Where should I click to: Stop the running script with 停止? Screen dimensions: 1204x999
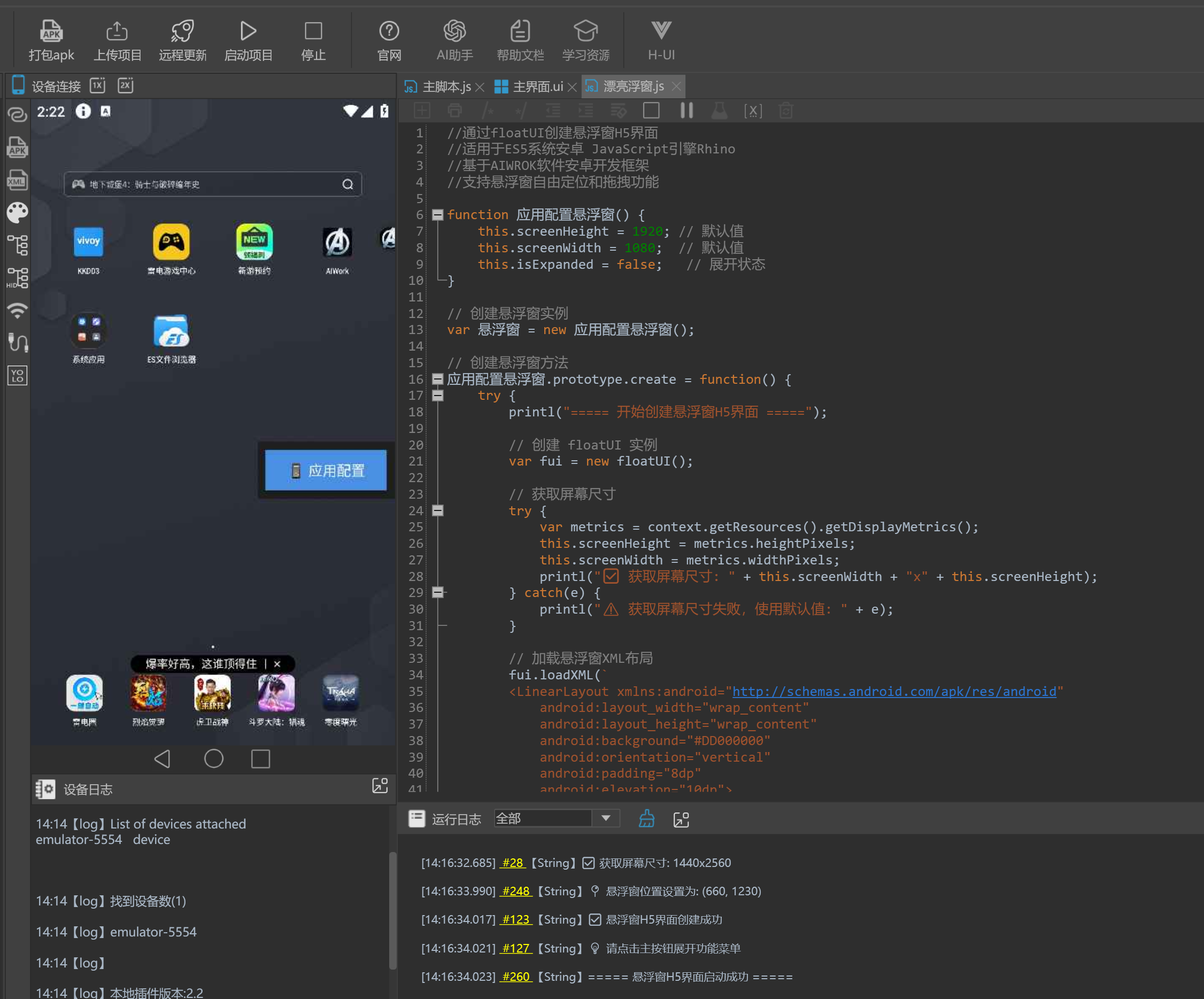[x=313, y=31]
